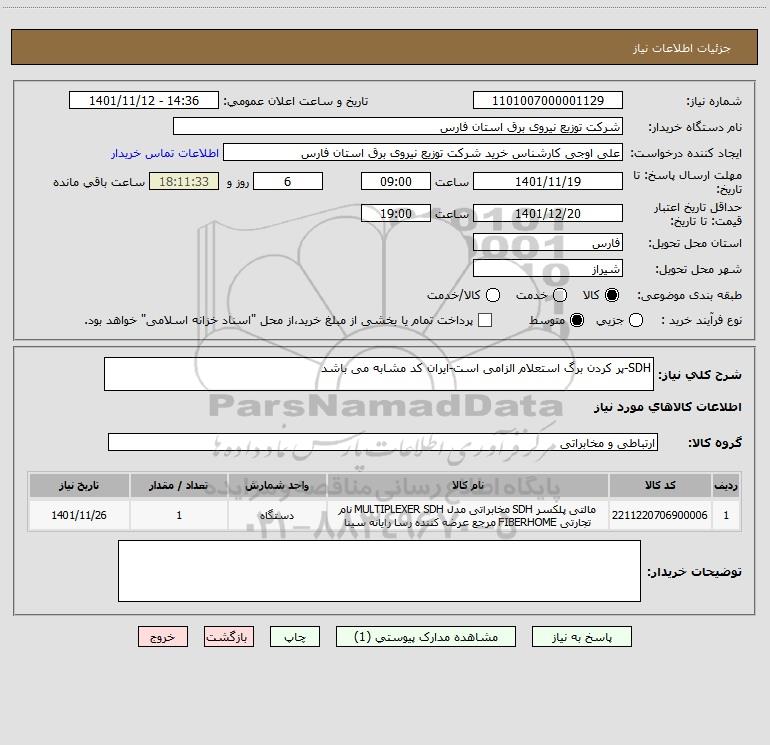
Task: Choose the متوسط purchase type radio
Action: (577, 320)
